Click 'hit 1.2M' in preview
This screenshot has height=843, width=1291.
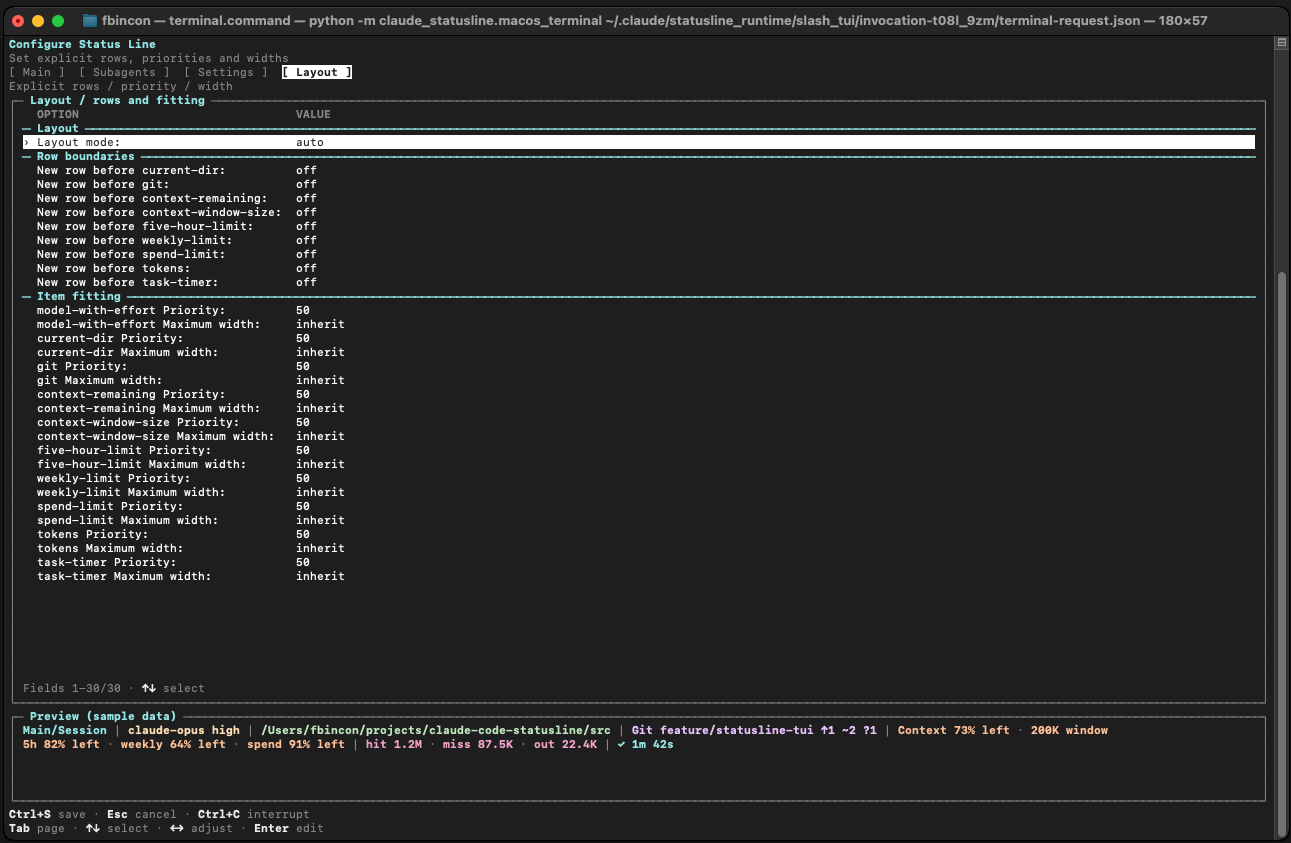click(x=393, y=744)
